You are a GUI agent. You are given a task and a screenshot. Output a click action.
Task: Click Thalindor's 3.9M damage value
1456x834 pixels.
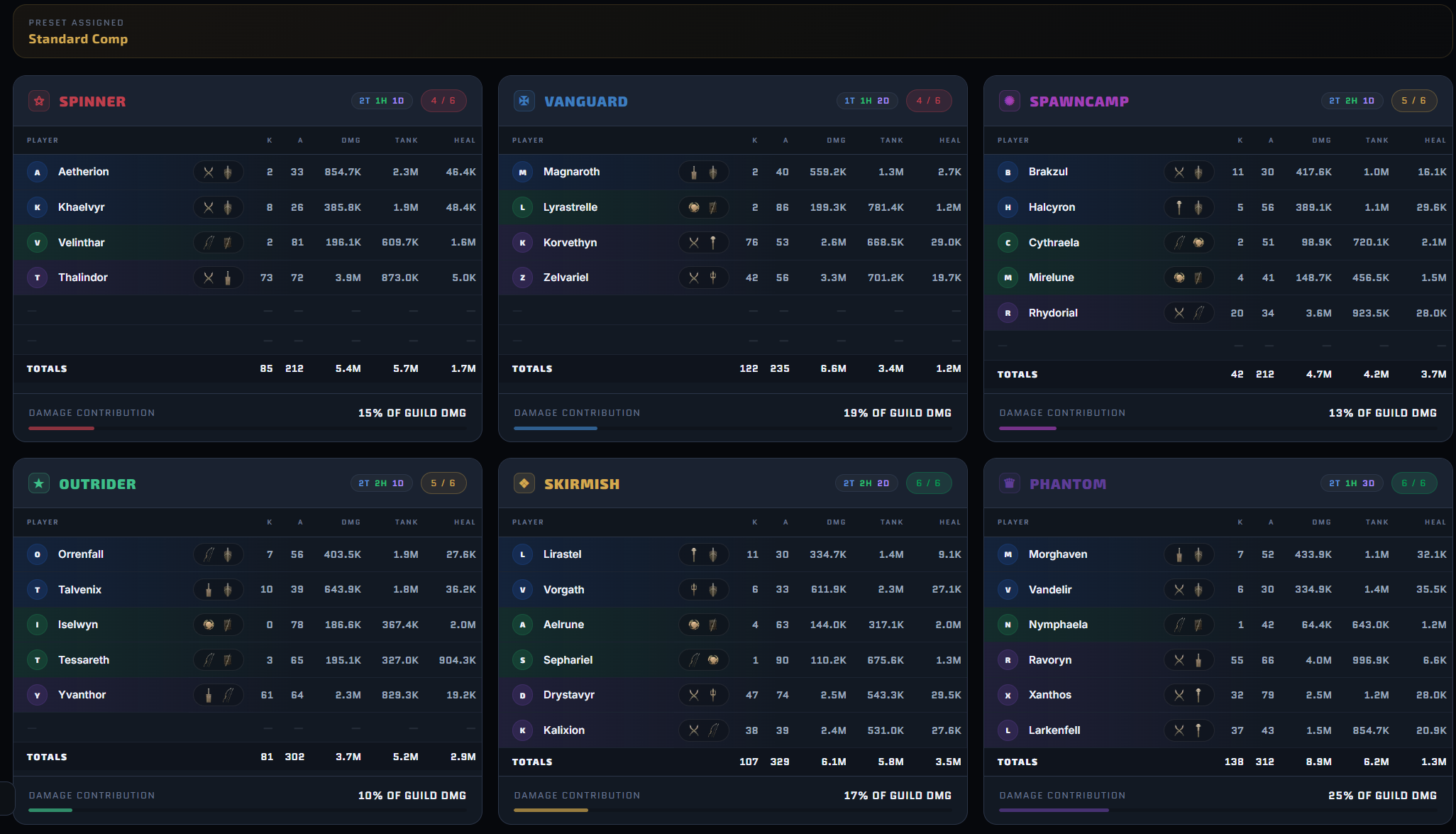pos(348,278)
